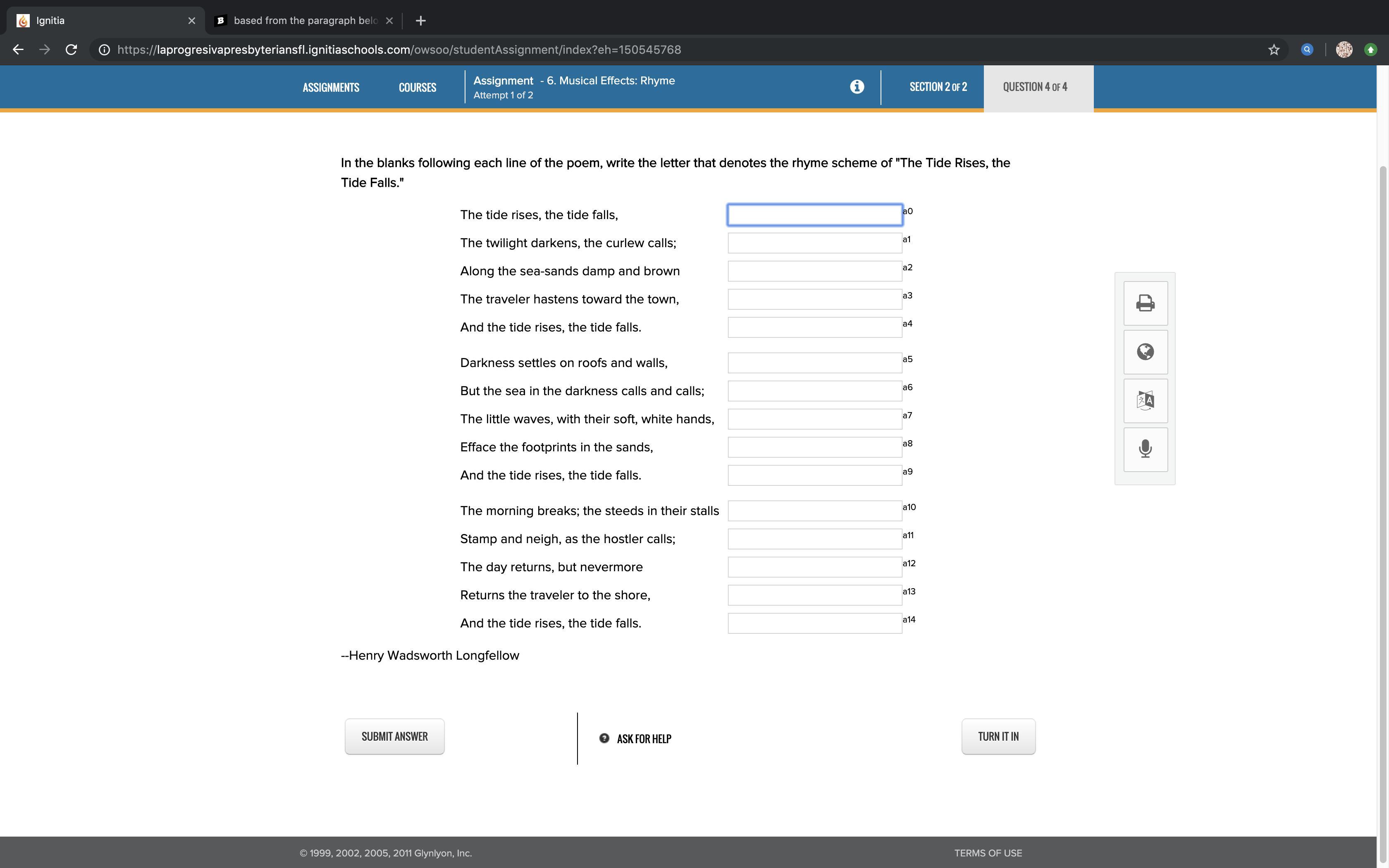Viewport: 1389px width, 868px height.
Task: Open the Assignments menu
Action: tap(331, 87)
